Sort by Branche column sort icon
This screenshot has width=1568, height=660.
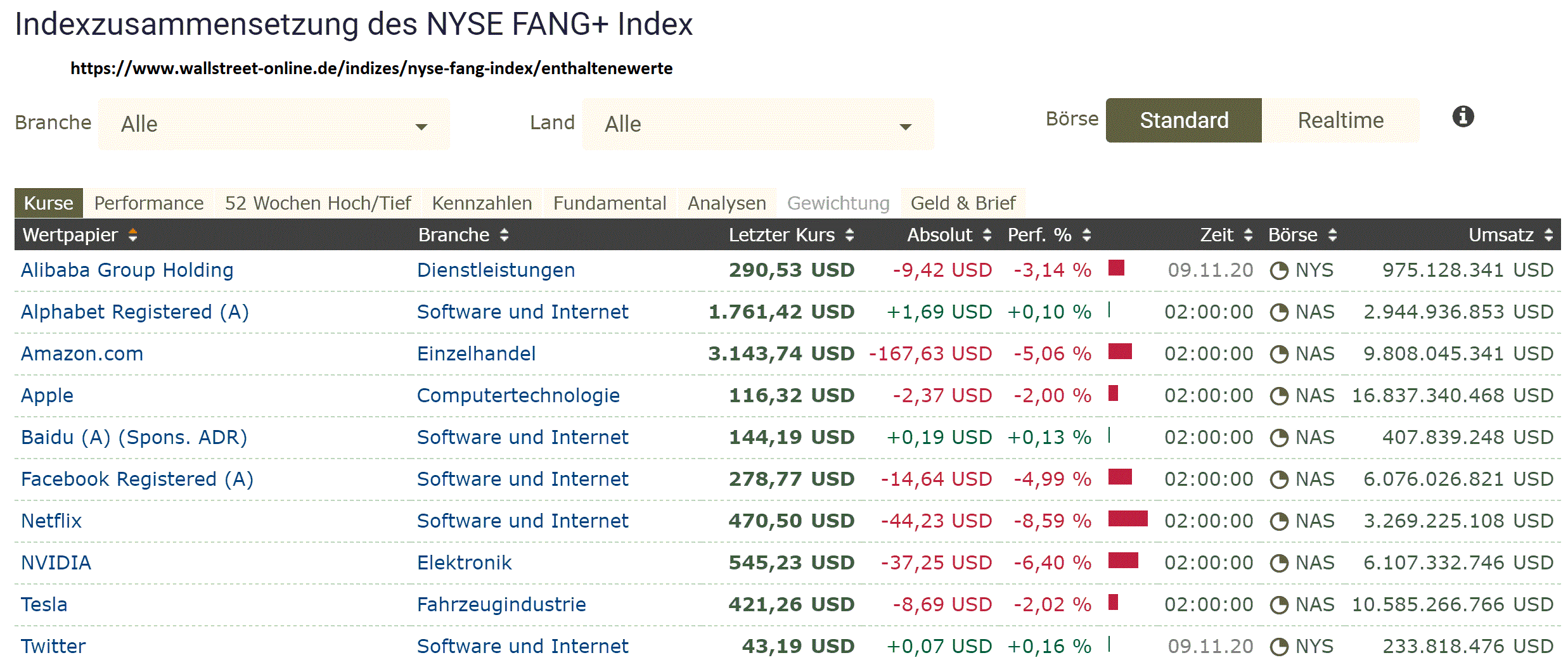(x=504, y=236)
